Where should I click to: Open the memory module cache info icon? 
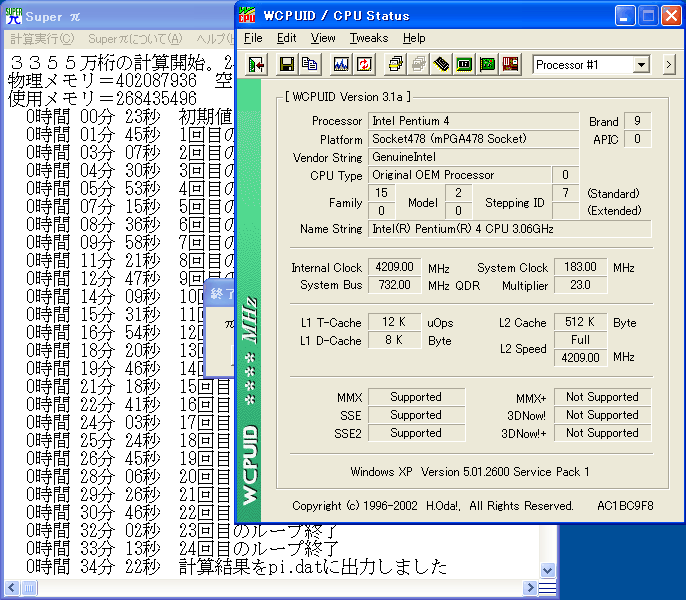pos(441,65)
